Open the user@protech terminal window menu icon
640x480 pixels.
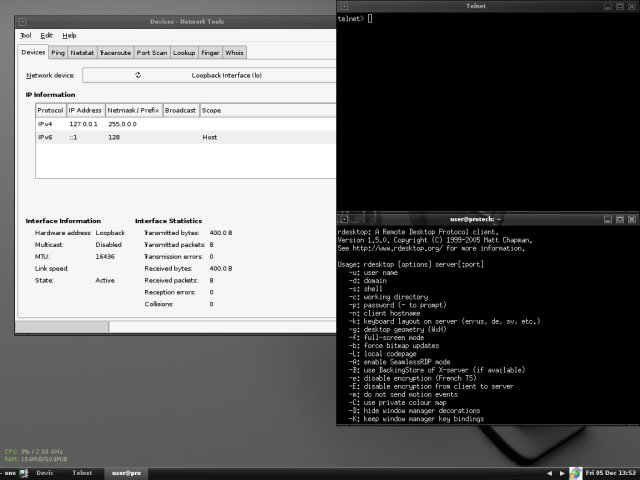tap(343, 217)
